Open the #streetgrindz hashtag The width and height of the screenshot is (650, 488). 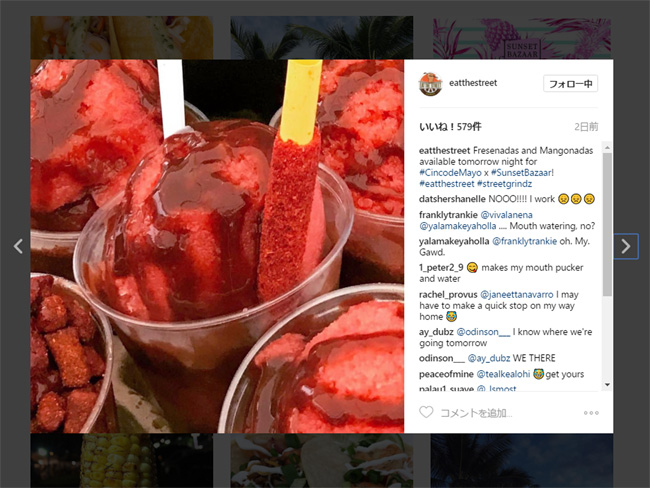click(x=504, y=184)
